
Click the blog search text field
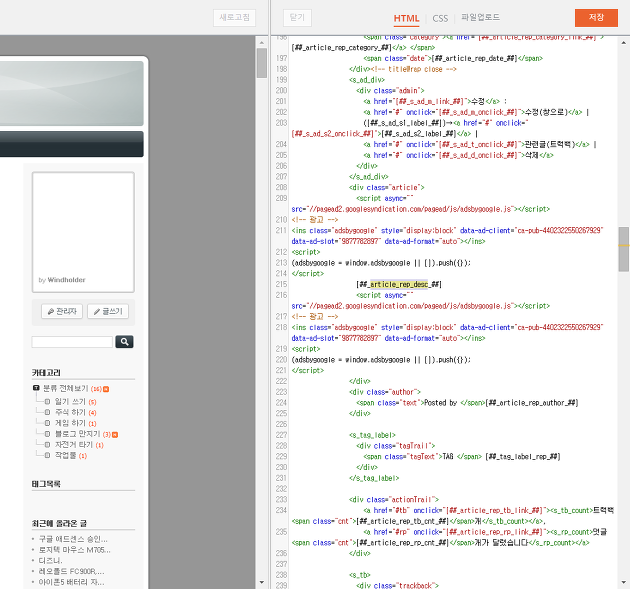pos(72,342)
